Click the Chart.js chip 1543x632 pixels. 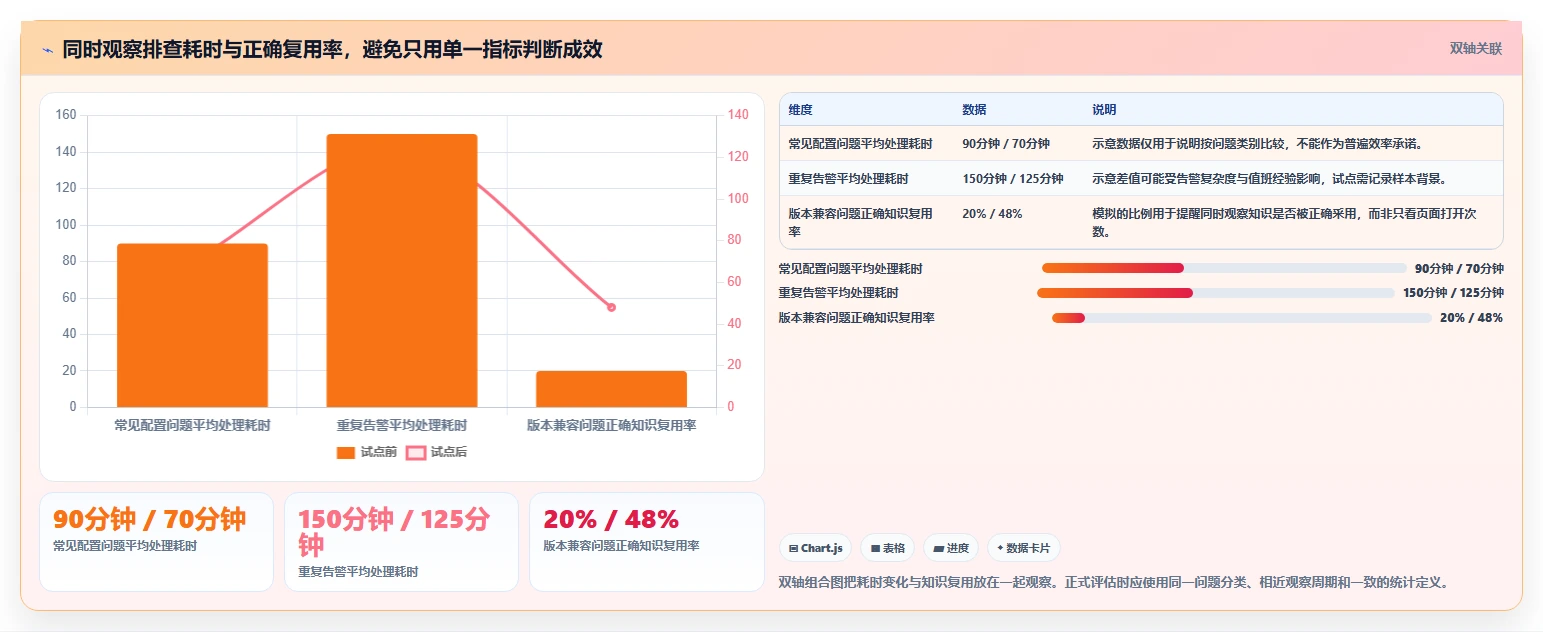(816, 548)
